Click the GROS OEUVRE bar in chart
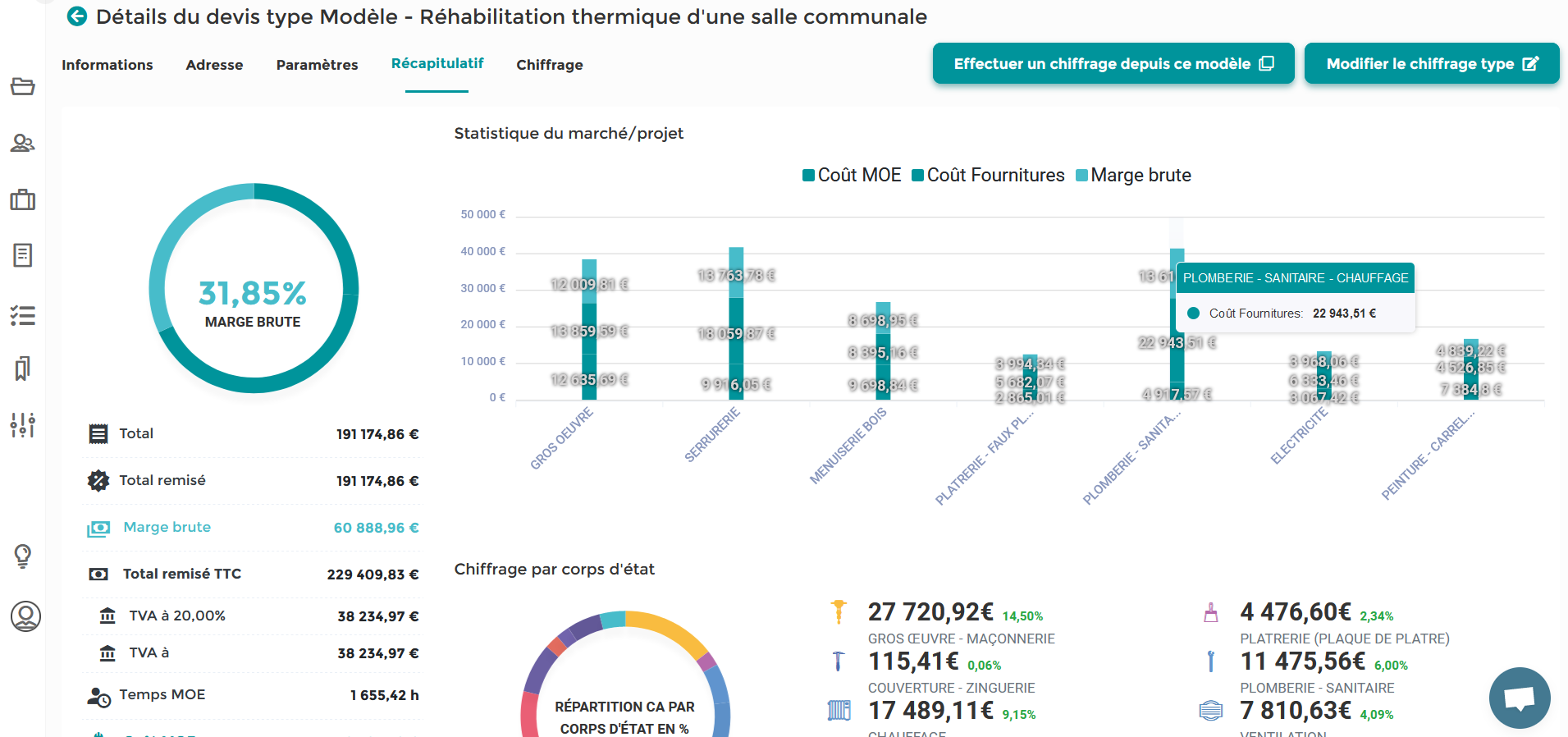 (x=589, y=345)
